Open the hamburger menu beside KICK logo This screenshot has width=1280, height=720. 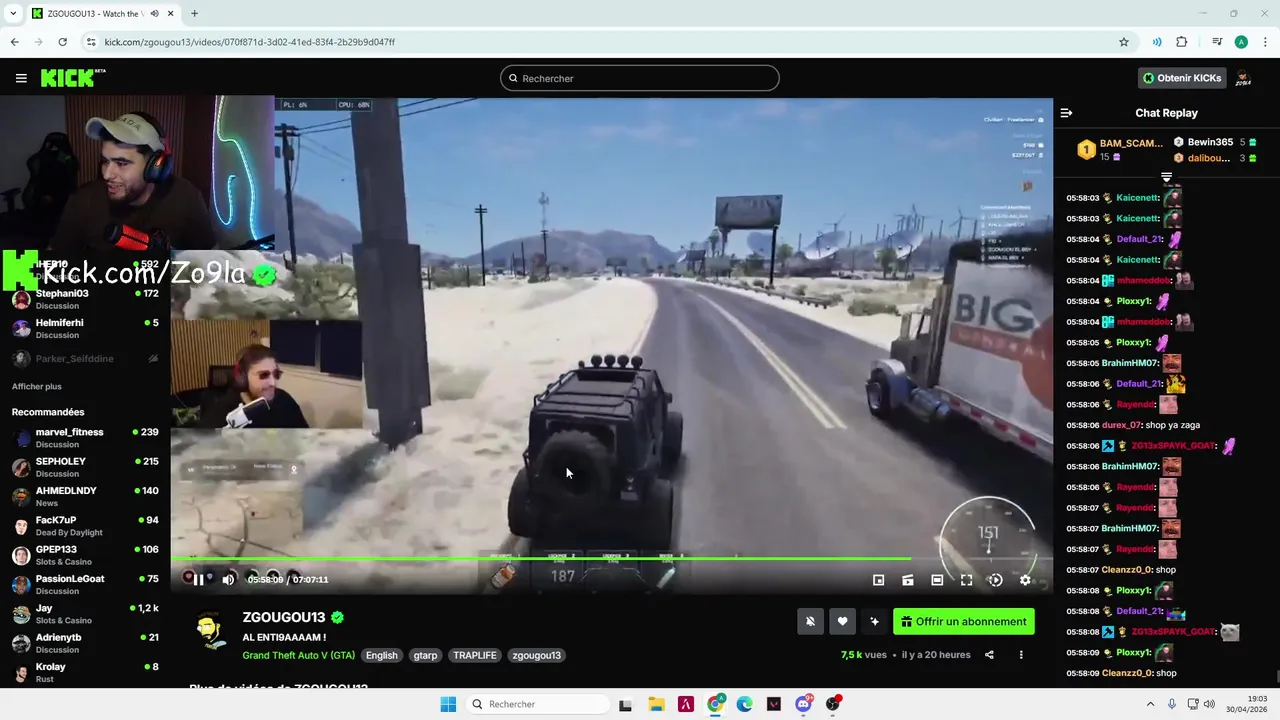[x=21, y=78]
